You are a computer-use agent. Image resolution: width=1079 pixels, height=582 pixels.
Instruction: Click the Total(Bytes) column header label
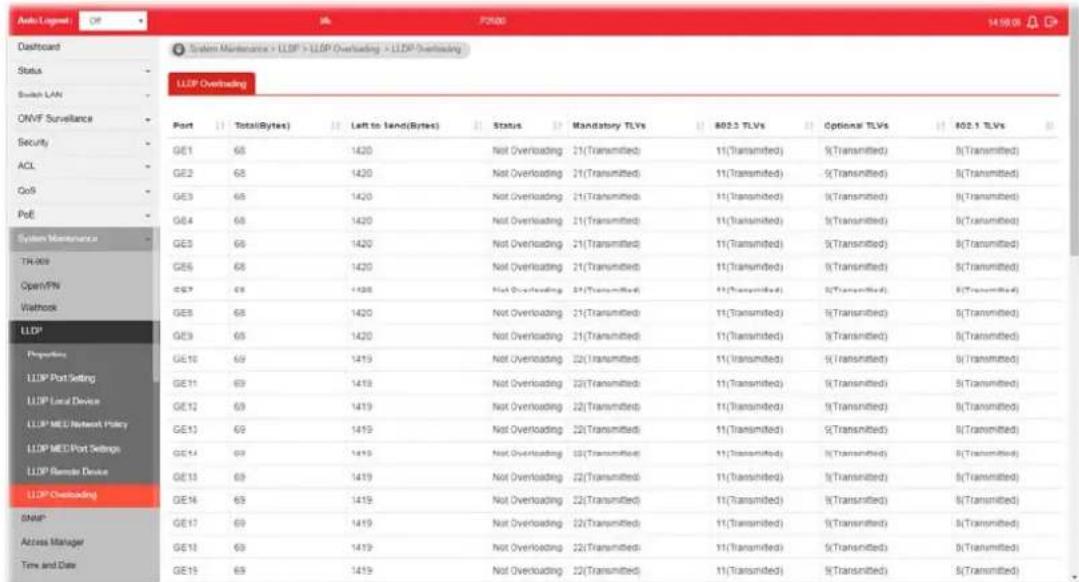263,126
